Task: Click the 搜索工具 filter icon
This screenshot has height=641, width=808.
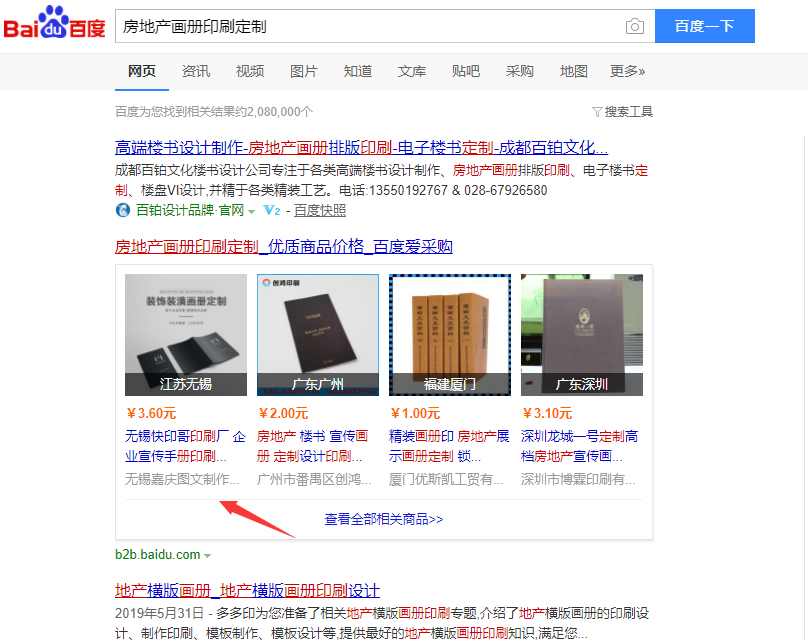Action: click(597, 112)
